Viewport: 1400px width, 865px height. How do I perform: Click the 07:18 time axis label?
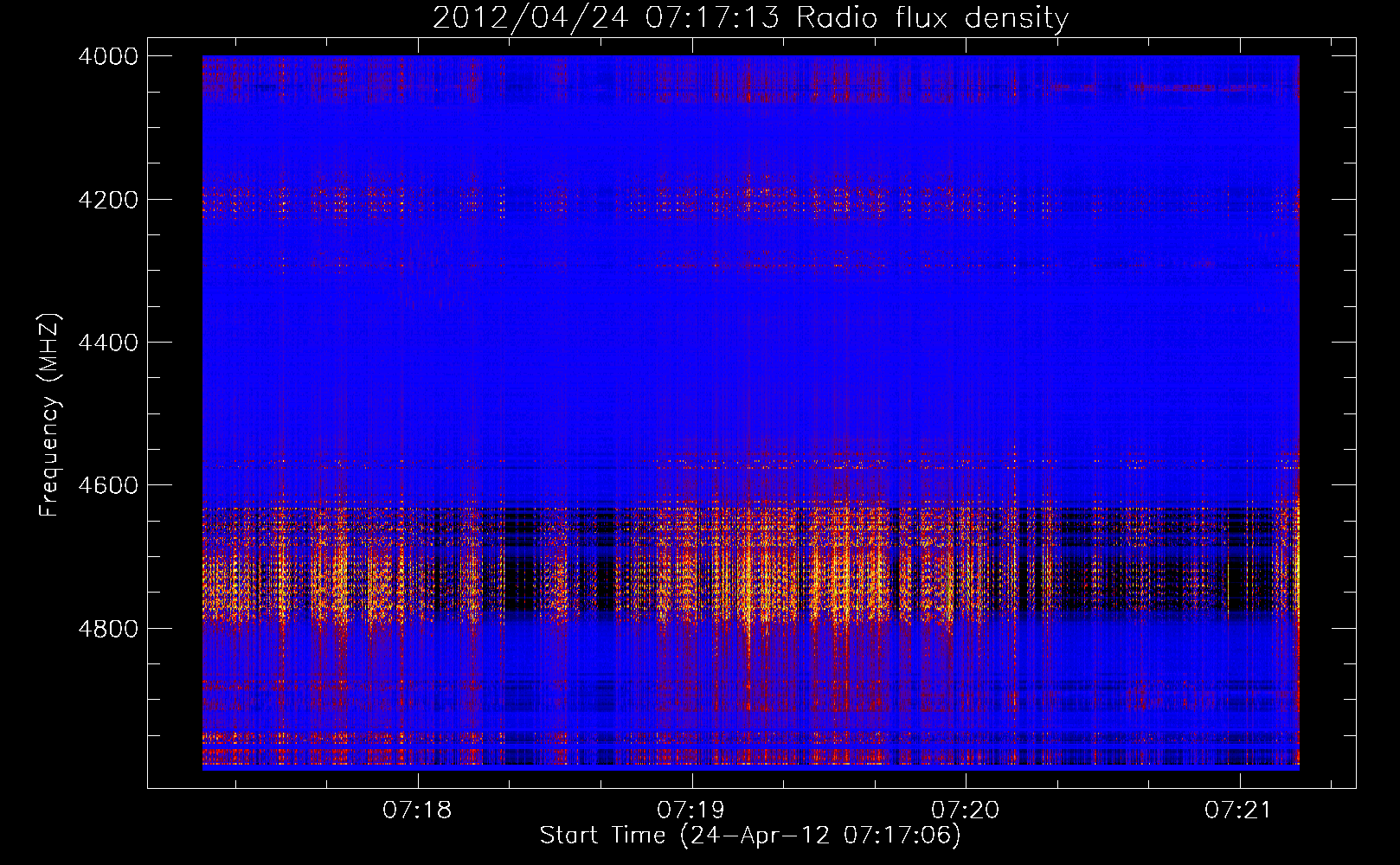click(x=418, y=811)
